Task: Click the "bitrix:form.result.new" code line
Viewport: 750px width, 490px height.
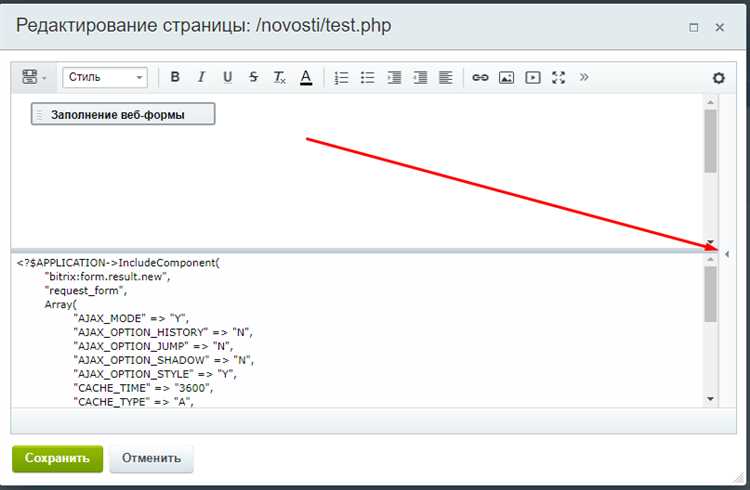Action: [107, 277]
